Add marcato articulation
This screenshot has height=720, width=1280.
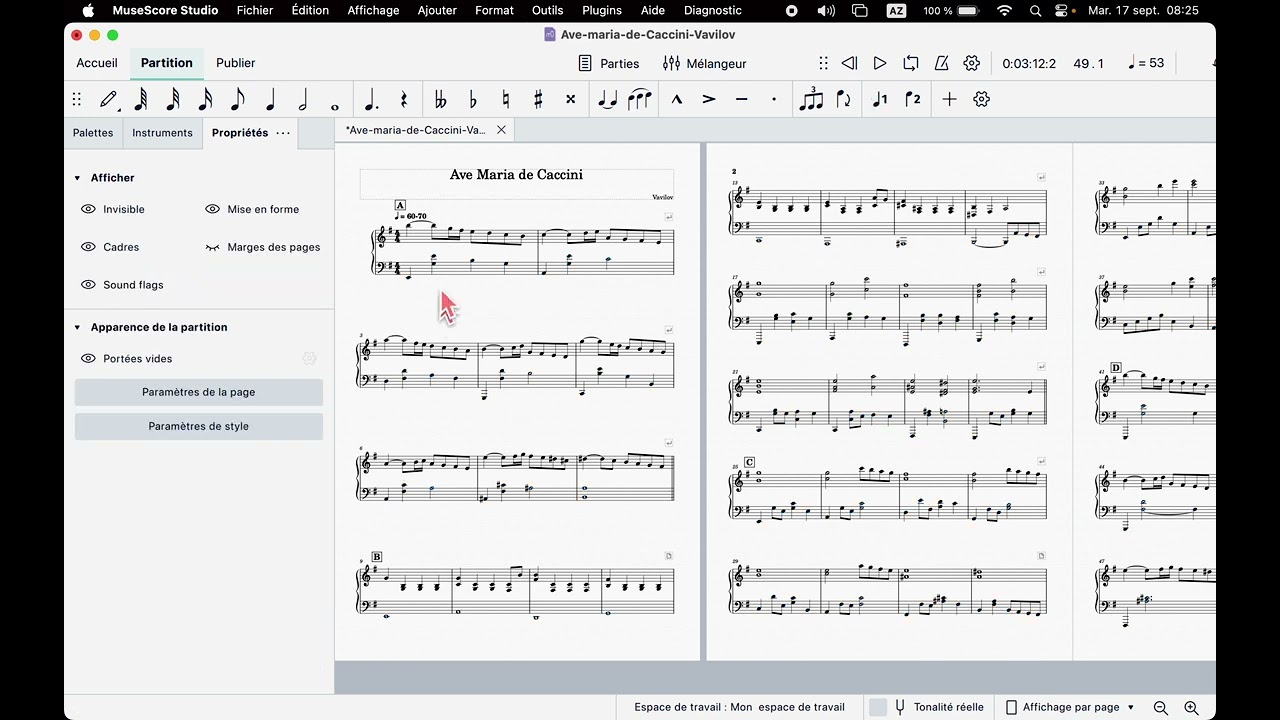[677, 99]
